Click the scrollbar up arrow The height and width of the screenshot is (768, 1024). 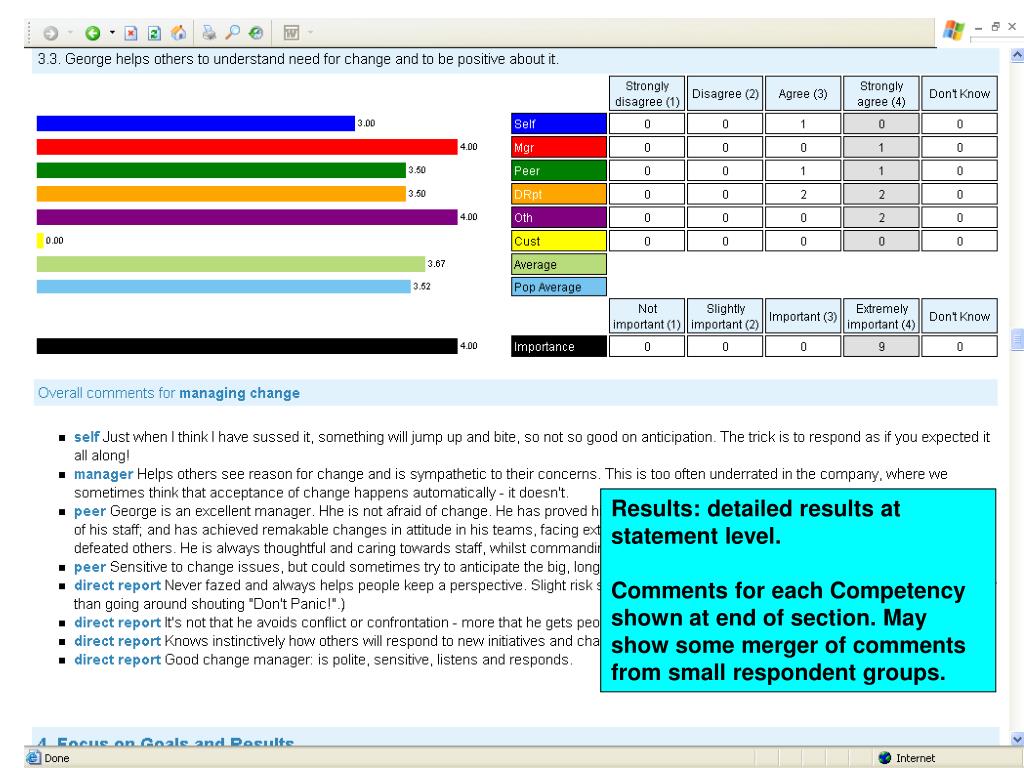coord(1017,56)
